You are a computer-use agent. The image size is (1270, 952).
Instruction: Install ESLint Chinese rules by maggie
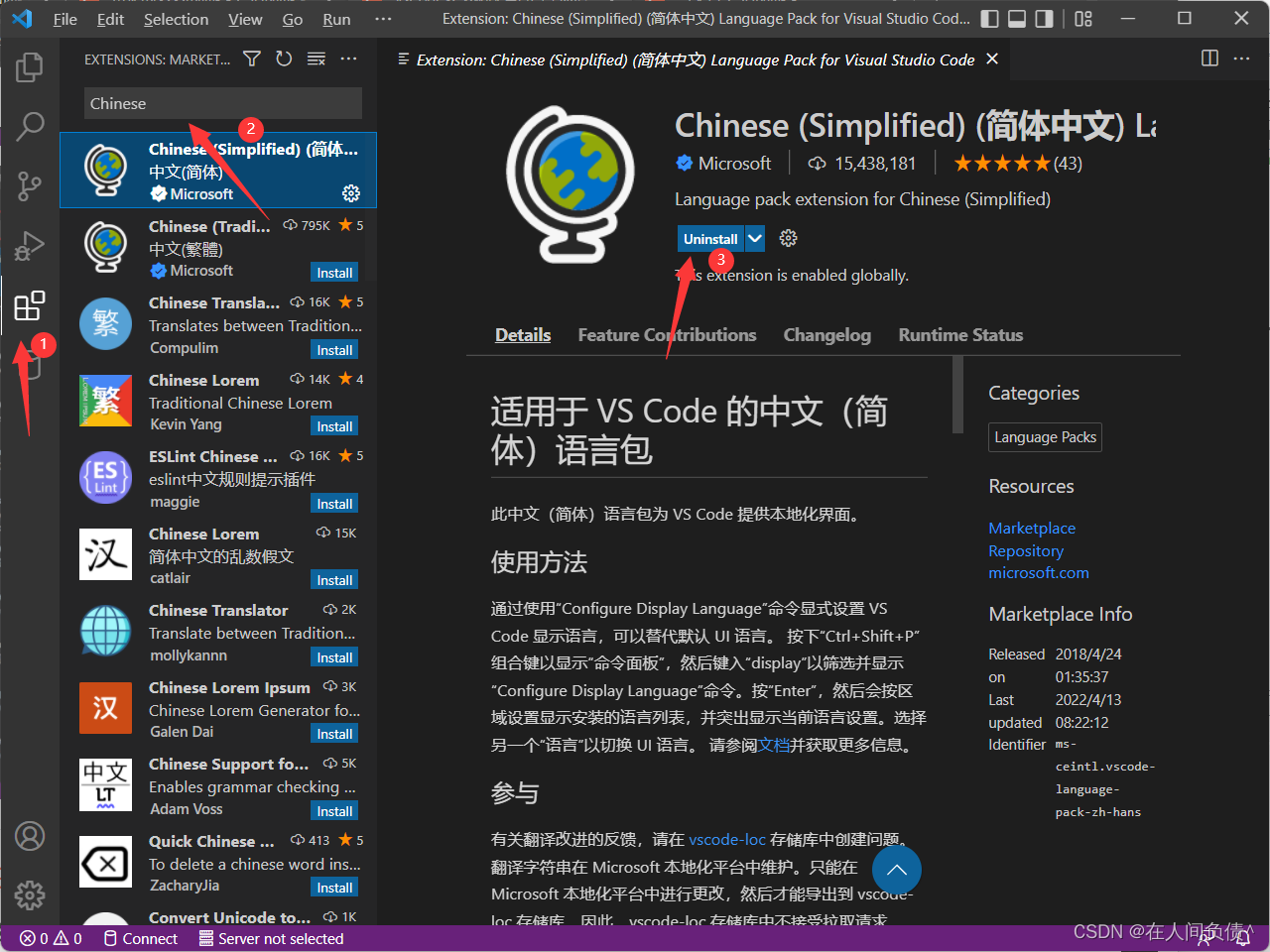334,504
